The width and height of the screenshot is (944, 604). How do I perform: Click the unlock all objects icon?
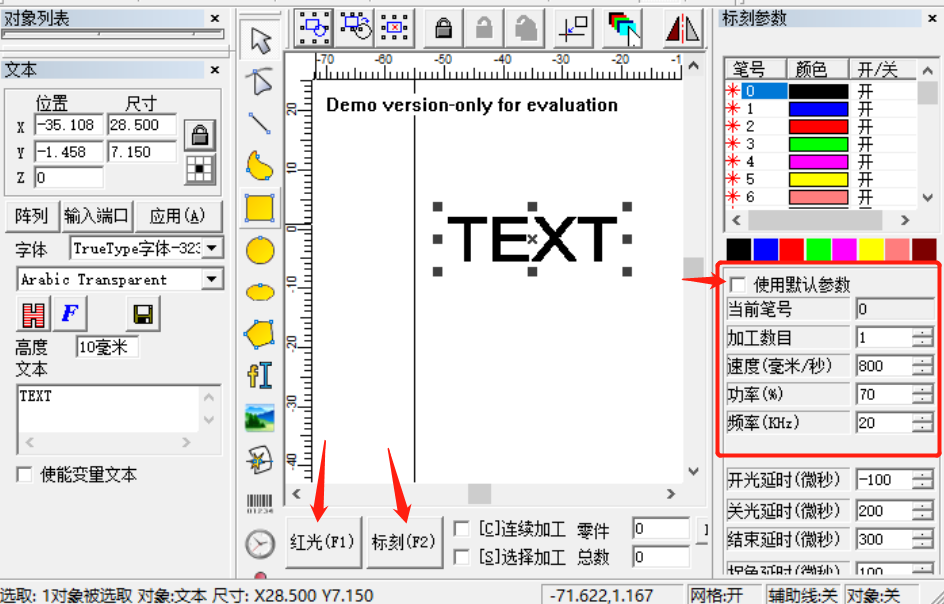tap(525, 28)
